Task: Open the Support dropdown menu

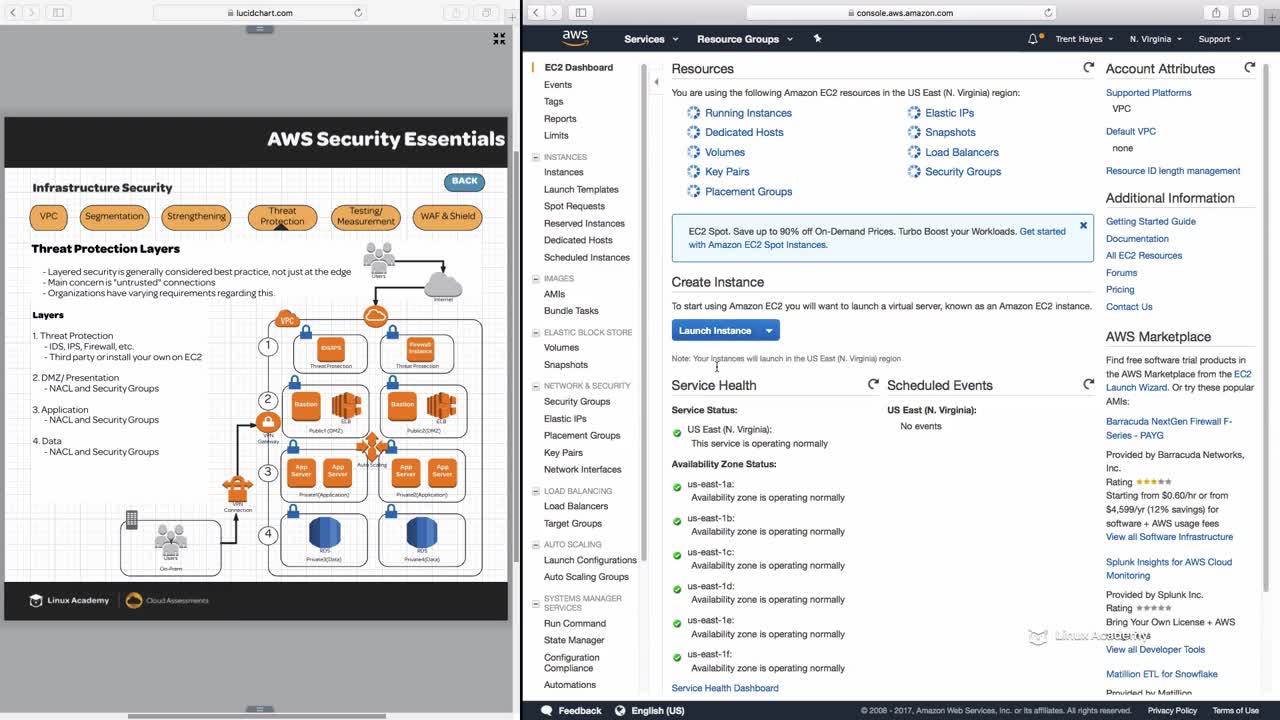Action: [1219, 39]
